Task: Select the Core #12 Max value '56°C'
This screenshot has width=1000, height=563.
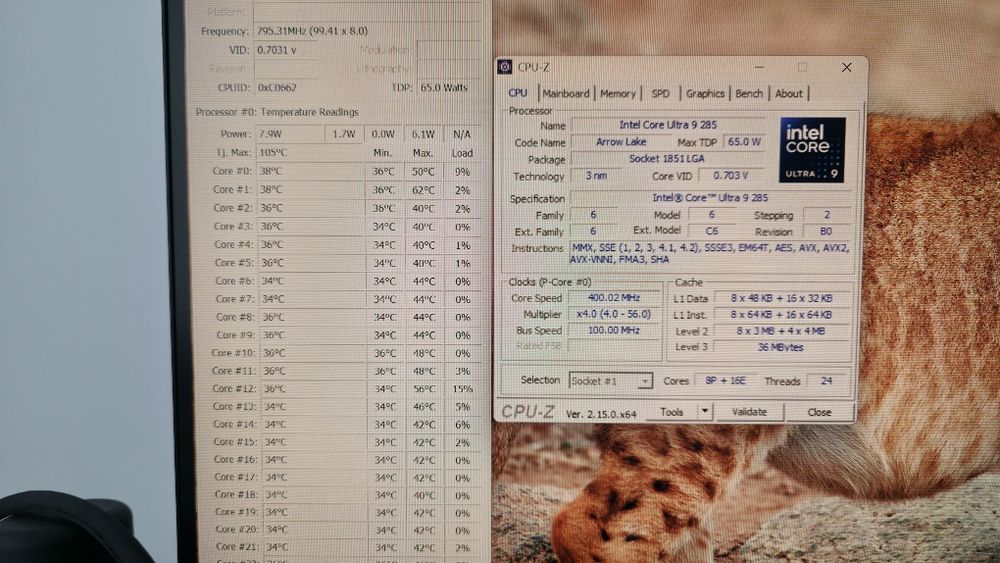Action: [423, 388]
